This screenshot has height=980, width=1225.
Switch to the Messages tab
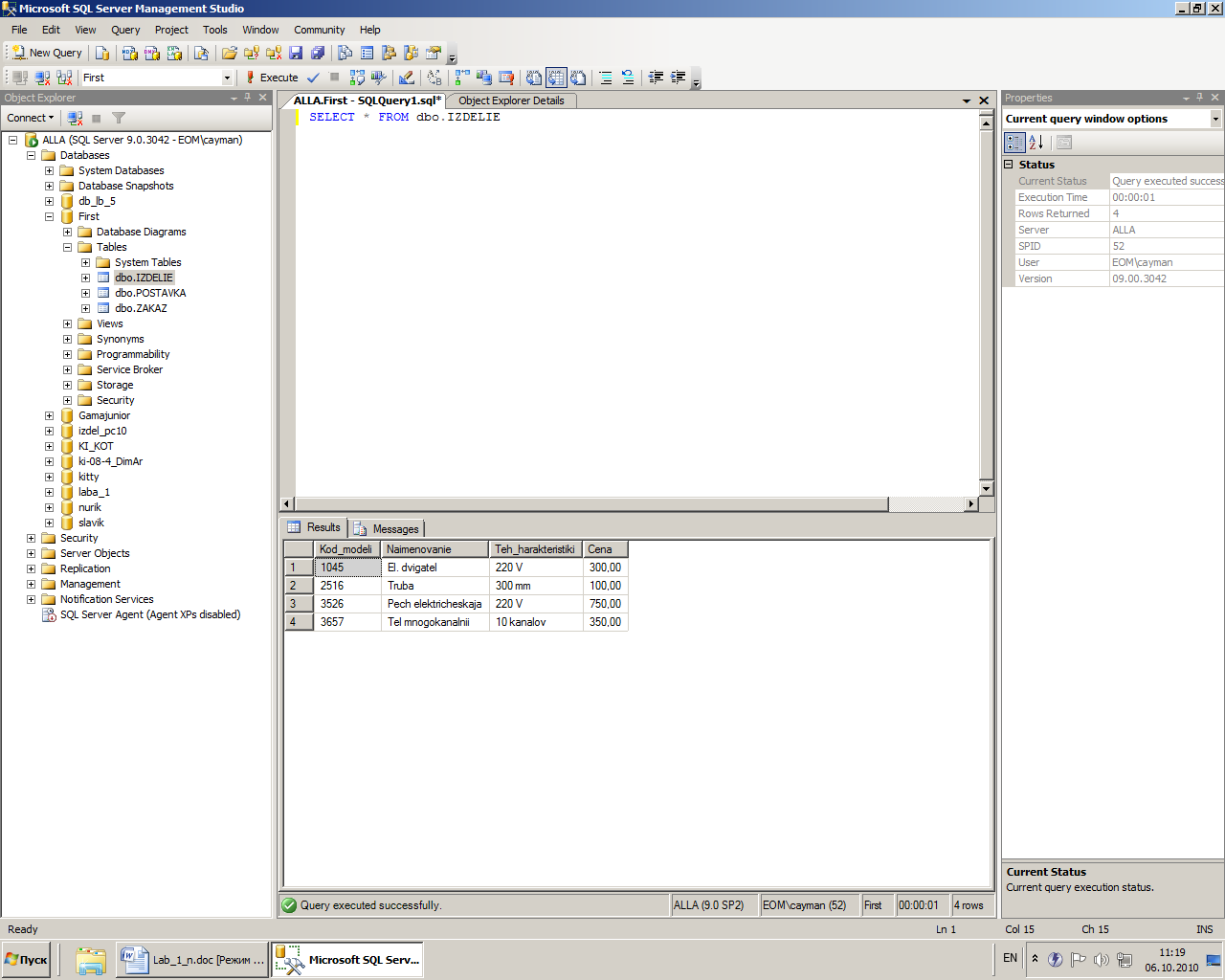pos(386,529)
